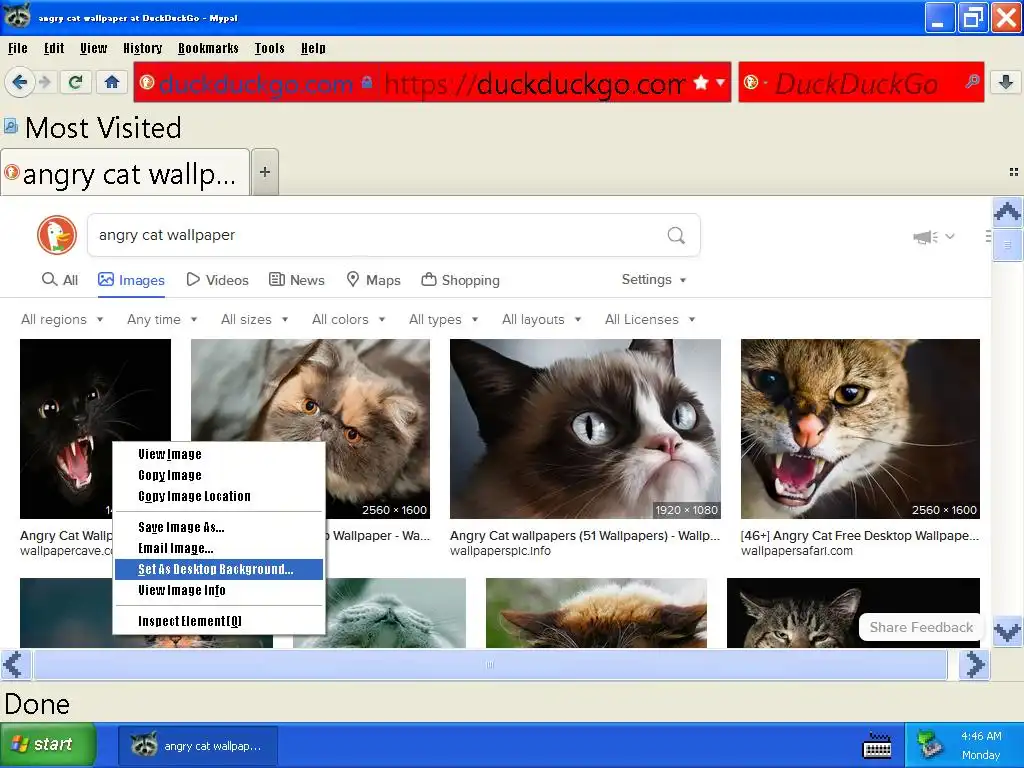Open the History menu
The image size is (1024, 768).
[x=142, y=48]
